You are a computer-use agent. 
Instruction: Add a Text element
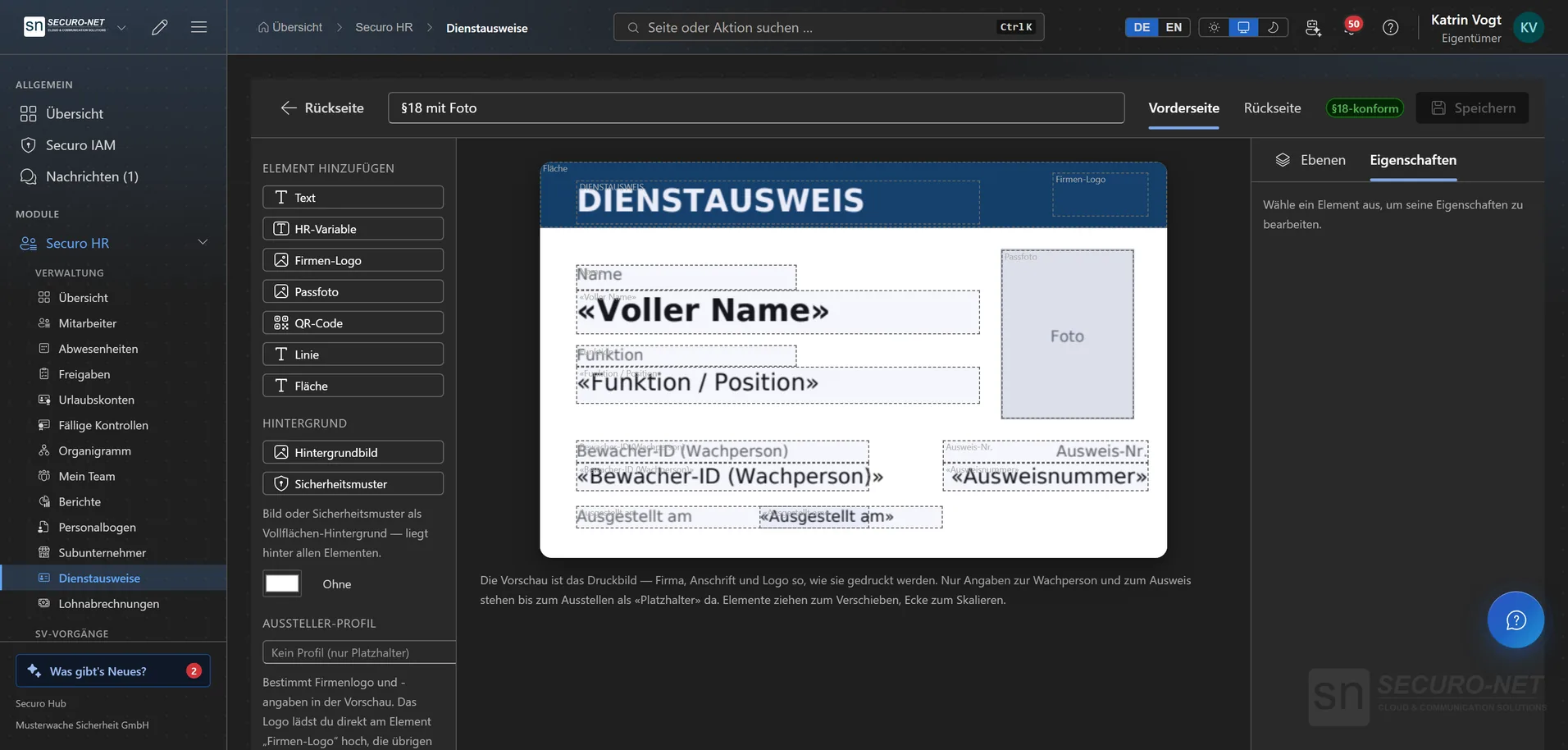click(353, 197)
